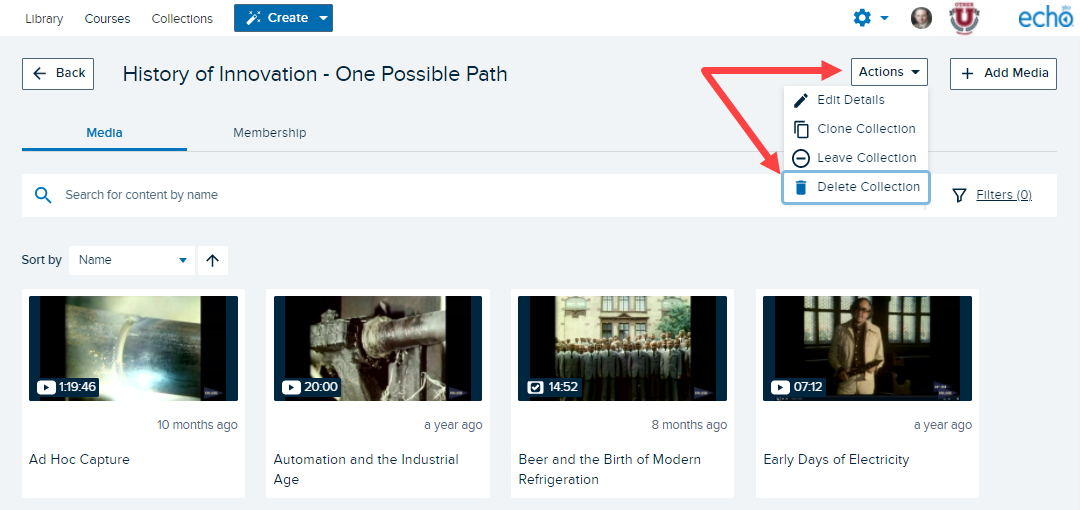Click the echo360 logo
Image resolution: width=1080 pixels, height=510 pixels.
tap(1046, 17)
